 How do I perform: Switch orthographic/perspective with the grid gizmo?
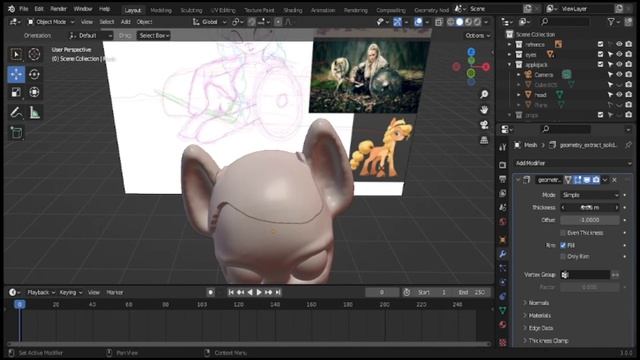[484, 140]
